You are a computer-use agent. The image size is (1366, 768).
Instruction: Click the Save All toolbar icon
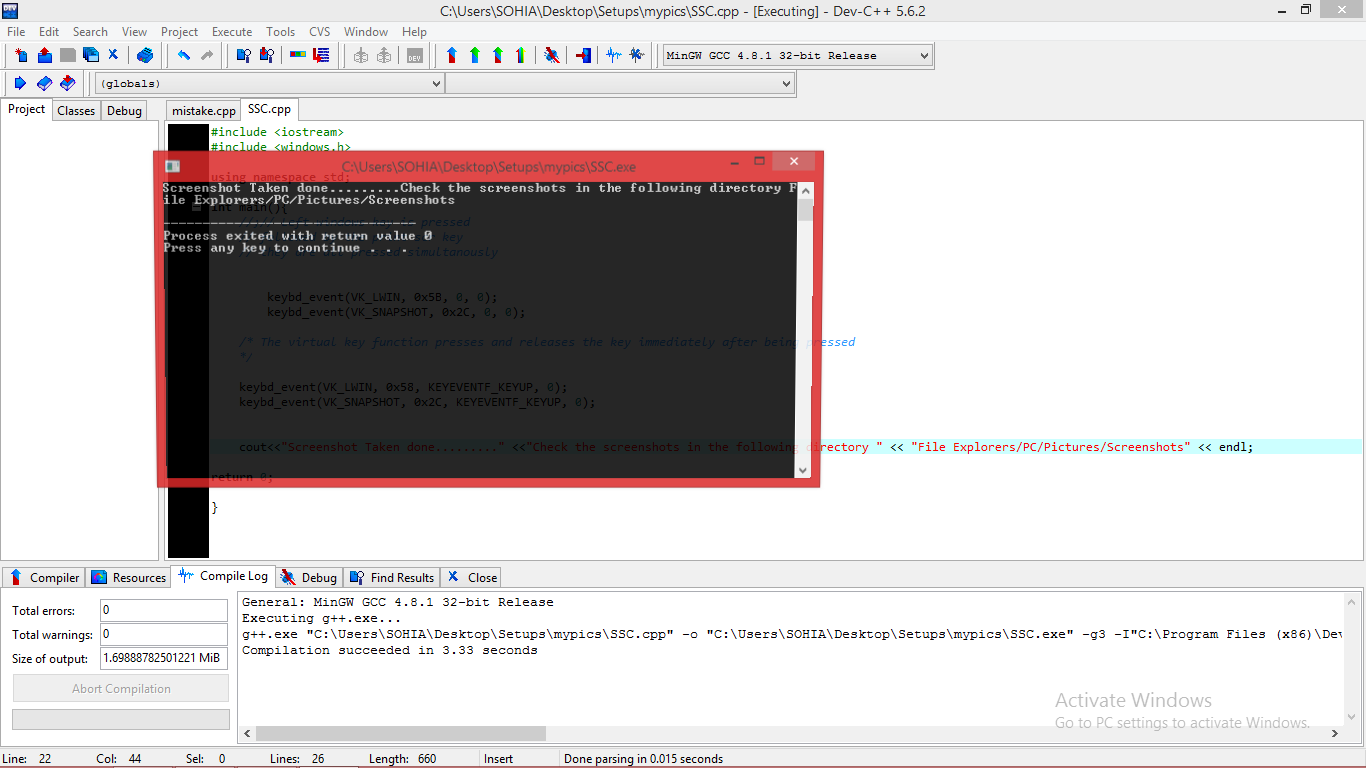tap(91, 55)
